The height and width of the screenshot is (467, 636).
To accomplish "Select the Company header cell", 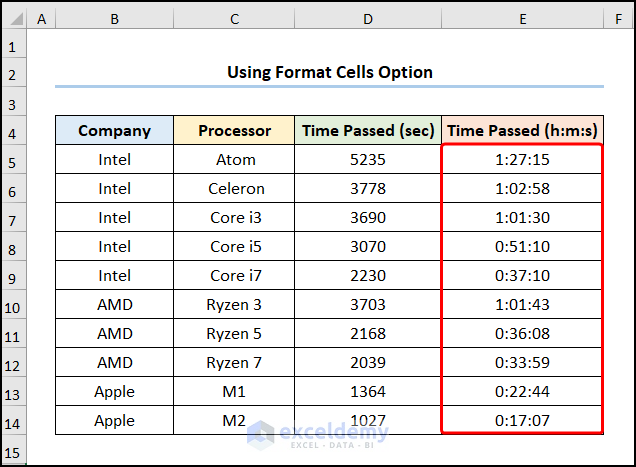I will (114, 131).
